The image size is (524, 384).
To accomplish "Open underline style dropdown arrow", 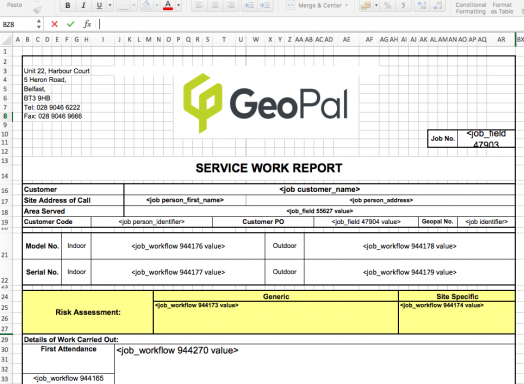I will tap(110, 5).
